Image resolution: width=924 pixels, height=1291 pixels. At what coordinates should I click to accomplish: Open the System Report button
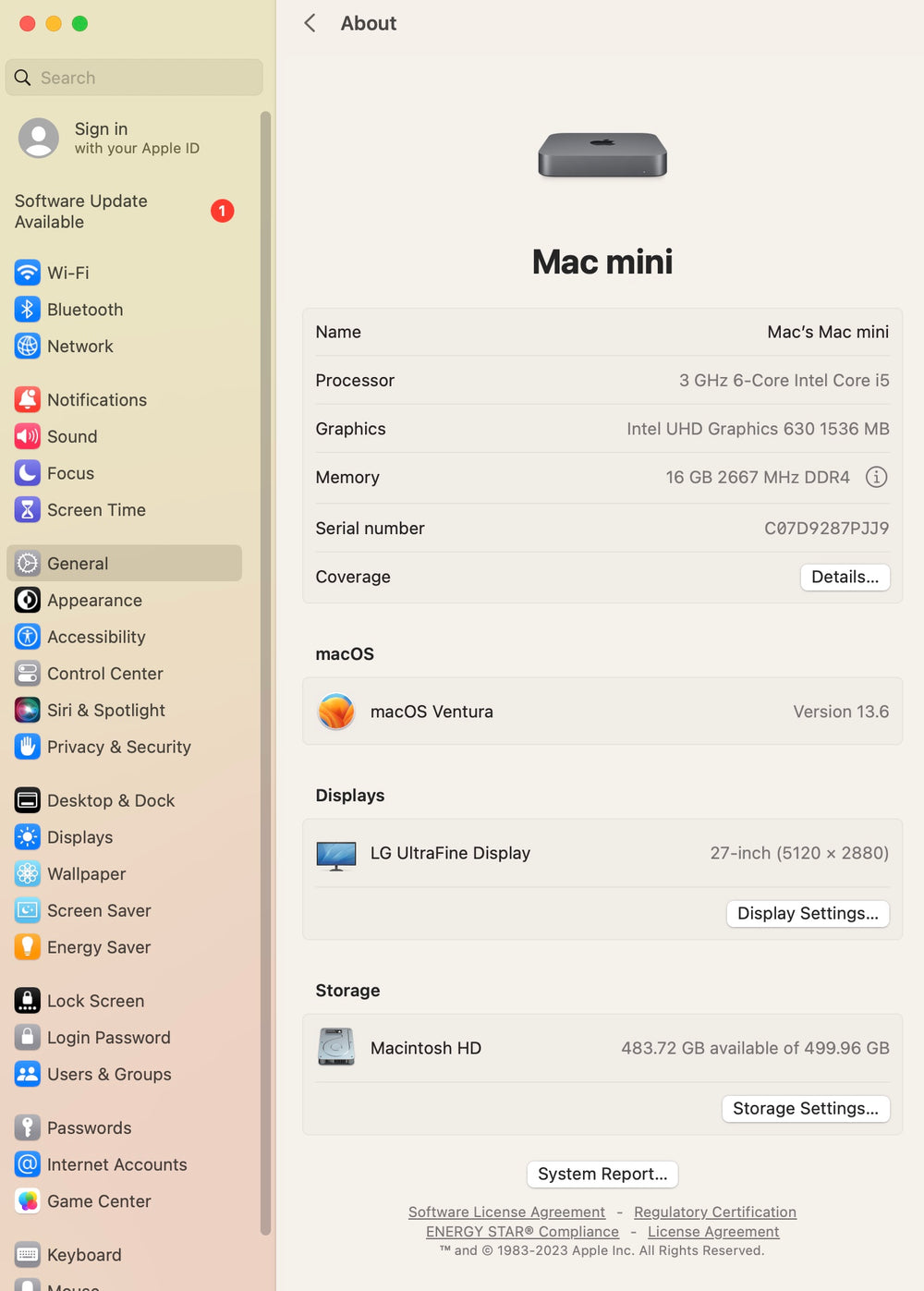(602, 1174)
